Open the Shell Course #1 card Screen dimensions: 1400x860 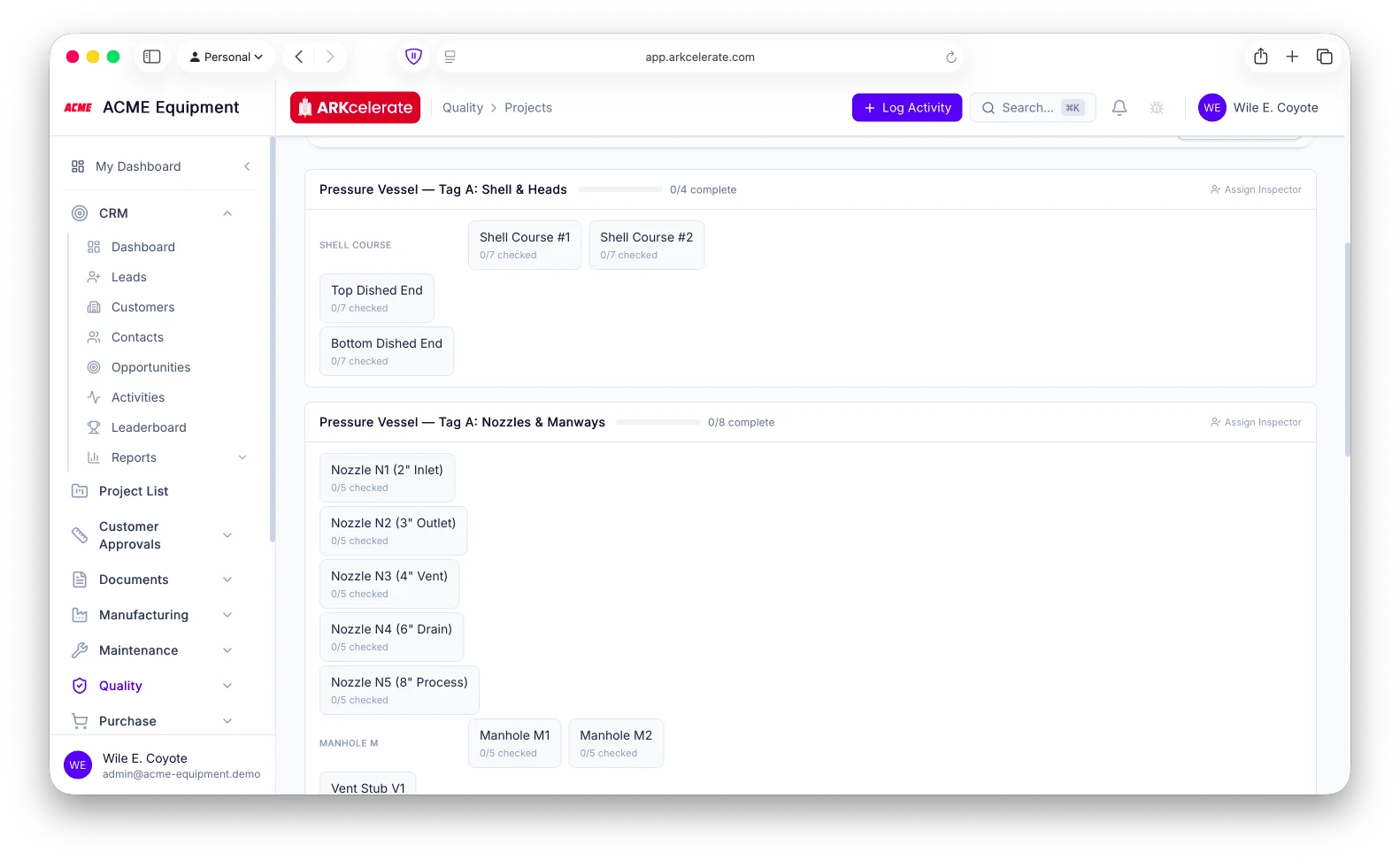point(525,245)
